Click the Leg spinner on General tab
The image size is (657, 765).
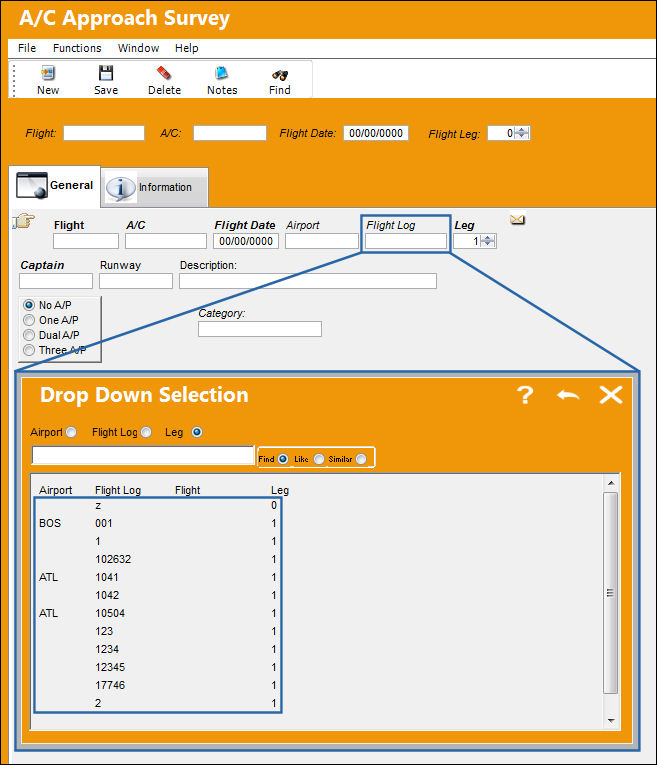click(x=488, y=241)
